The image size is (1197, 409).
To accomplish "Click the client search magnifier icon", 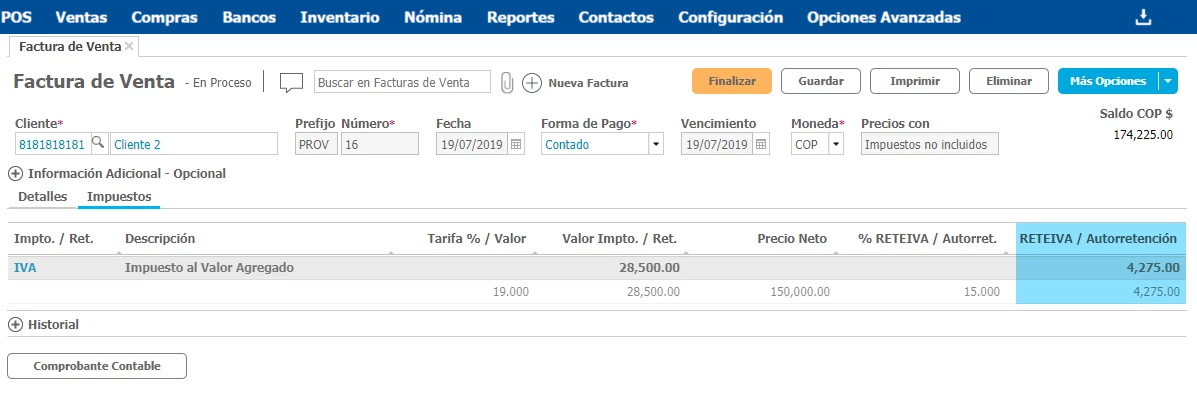I will 98,144.
